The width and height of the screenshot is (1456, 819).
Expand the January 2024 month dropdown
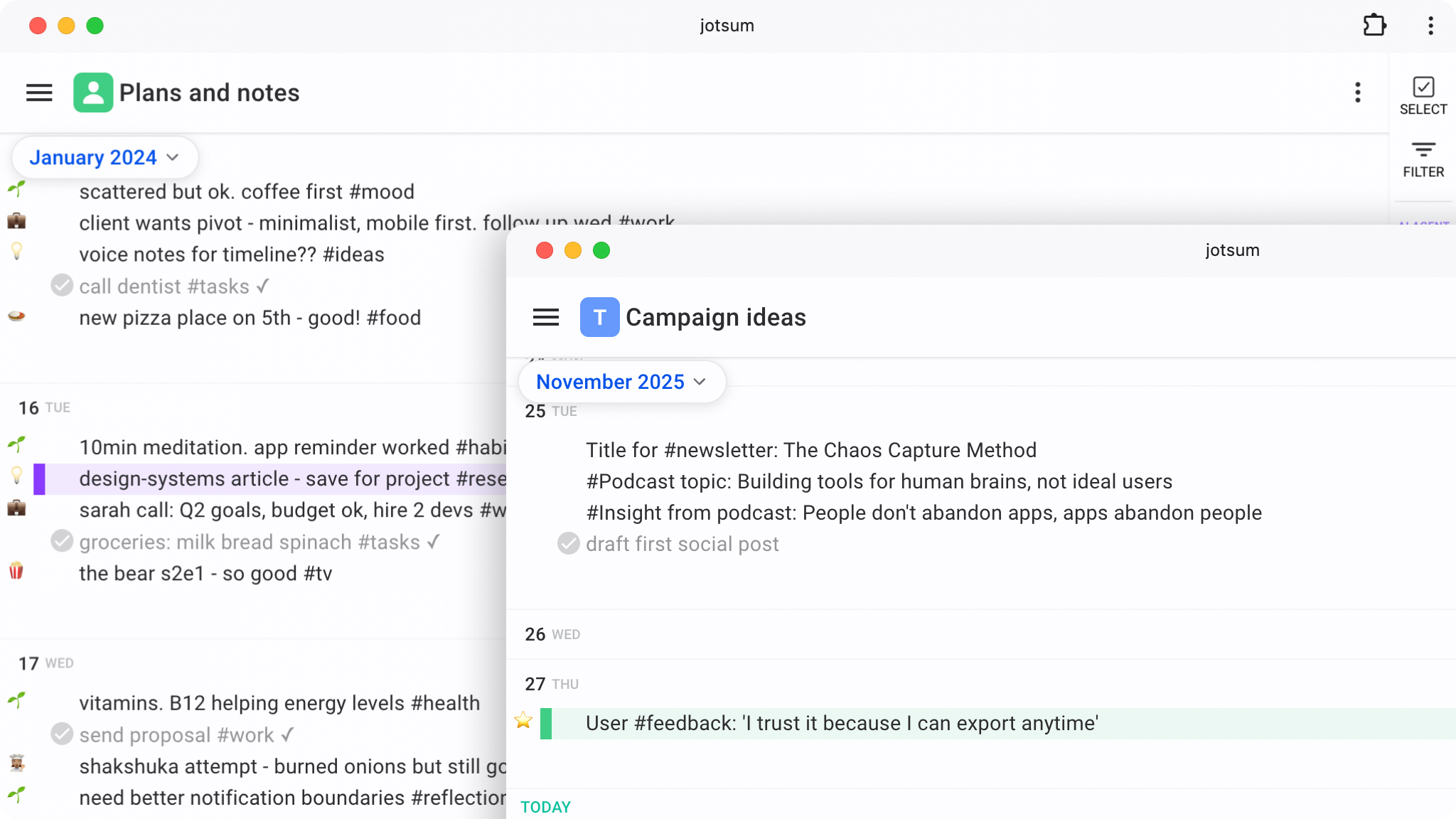(x=105, y=157)
